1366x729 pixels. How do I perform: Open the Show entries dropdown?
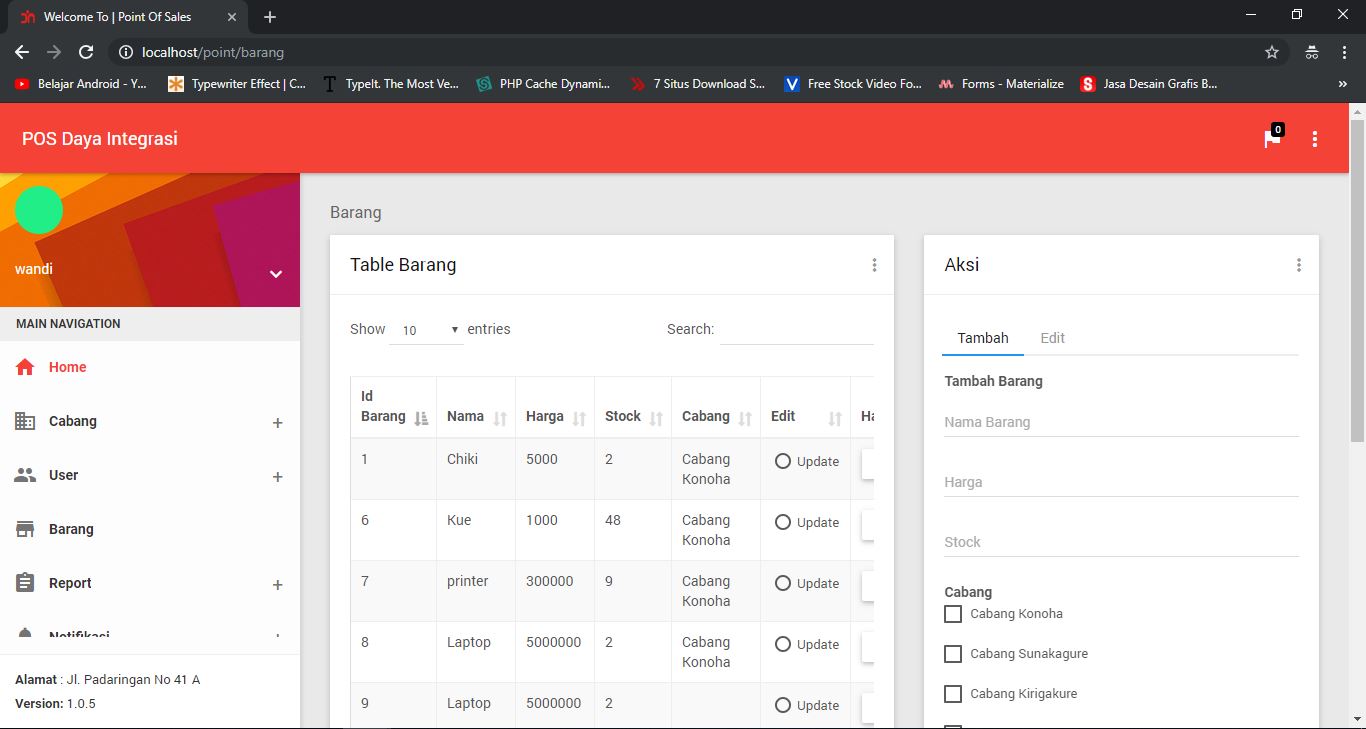tap(426, 329)
